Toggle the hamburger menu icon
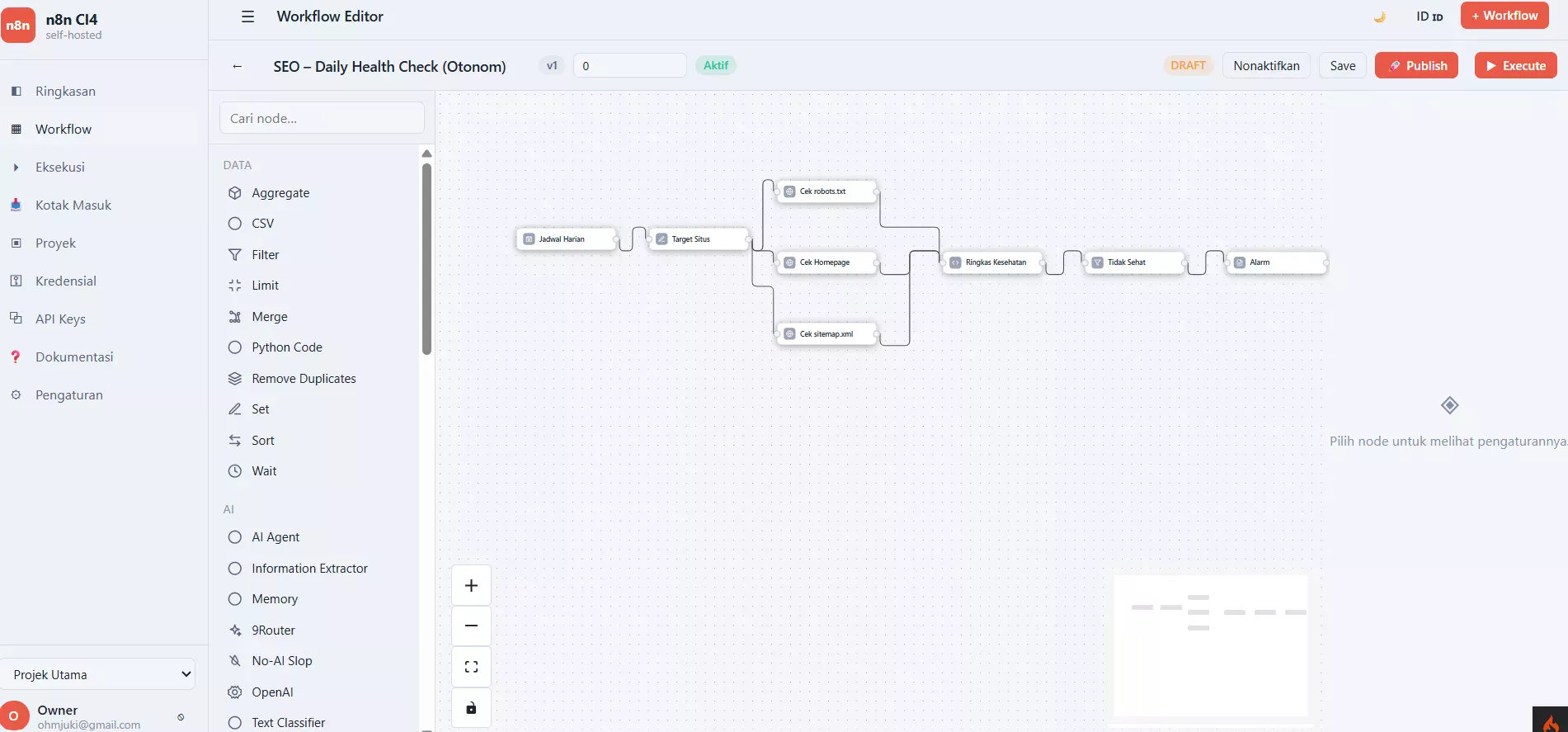Screen dimensions: 1568x732 (247, 17)
